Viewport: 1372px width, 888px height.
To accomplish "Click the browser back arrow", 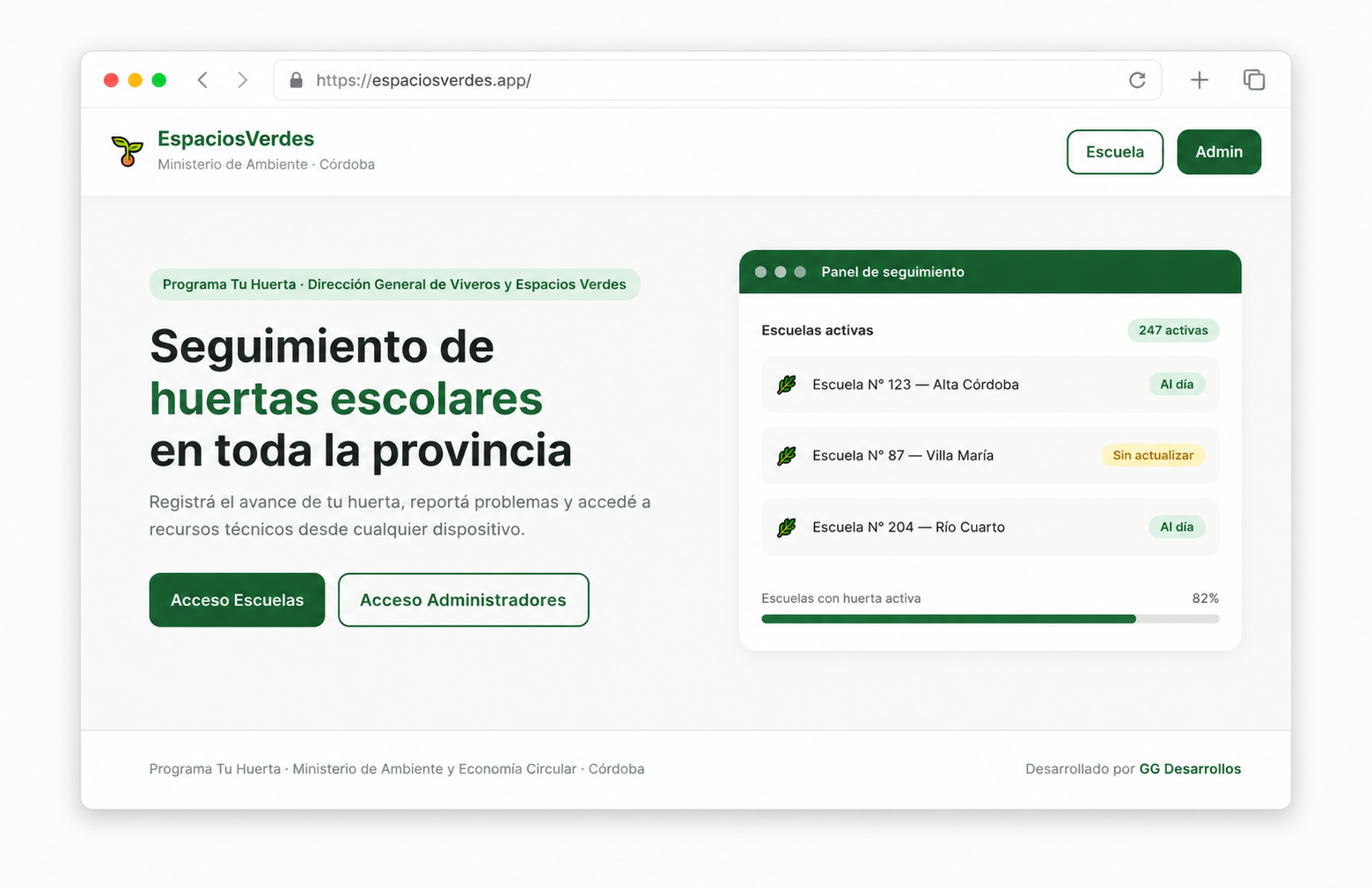I will click(202, 80).
